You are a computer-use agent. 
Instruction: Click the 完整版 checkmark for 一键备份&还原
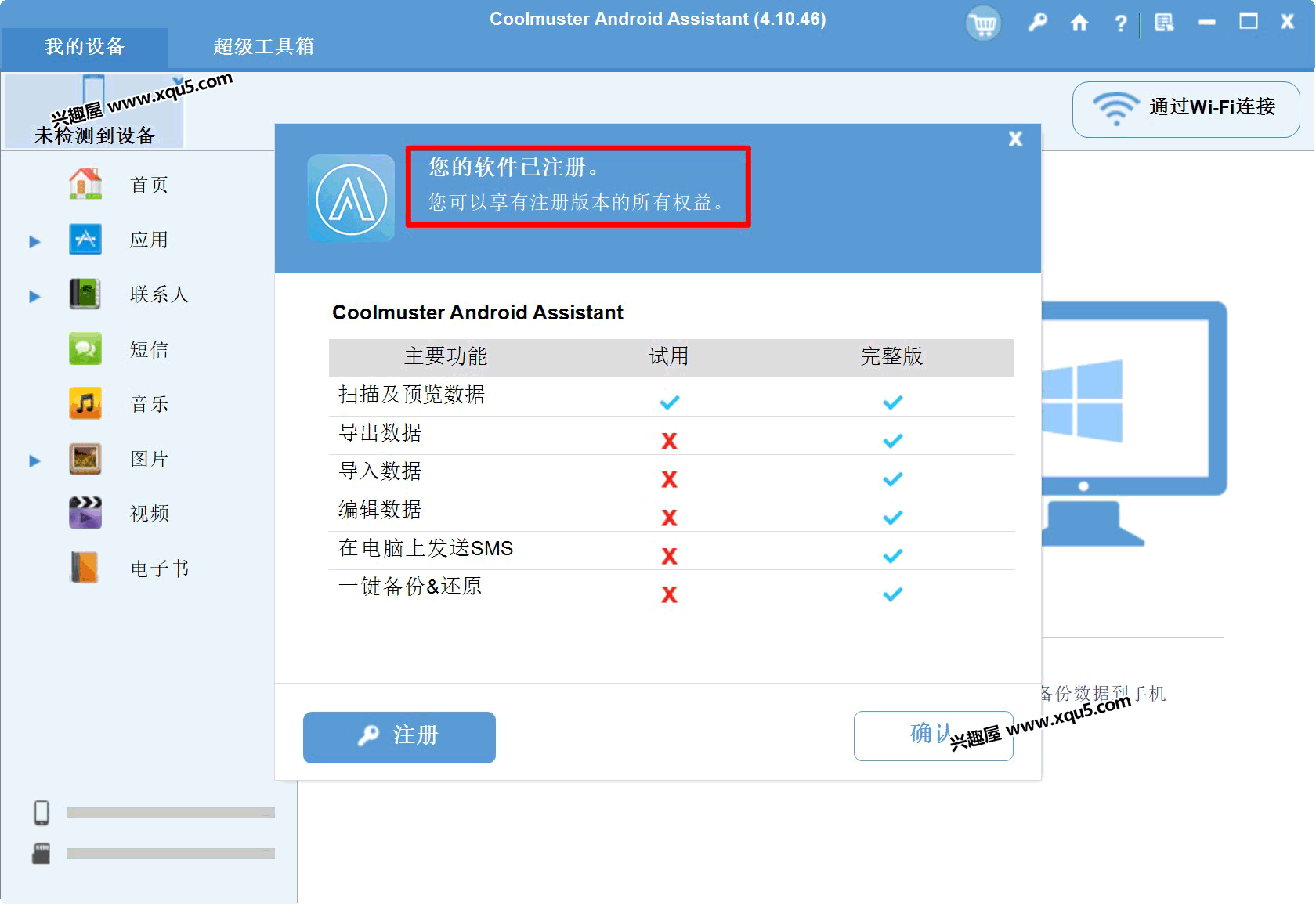(x=892, y=594)
